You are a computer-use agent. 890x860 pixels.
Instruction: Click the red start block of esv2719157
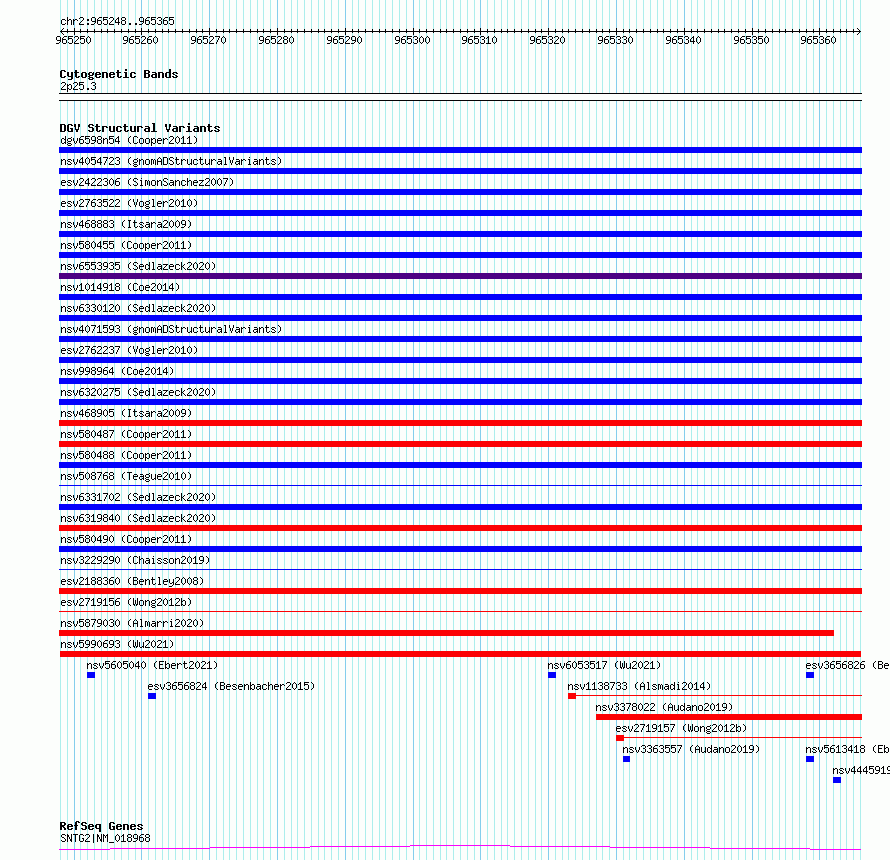click(x=620, y=738)
